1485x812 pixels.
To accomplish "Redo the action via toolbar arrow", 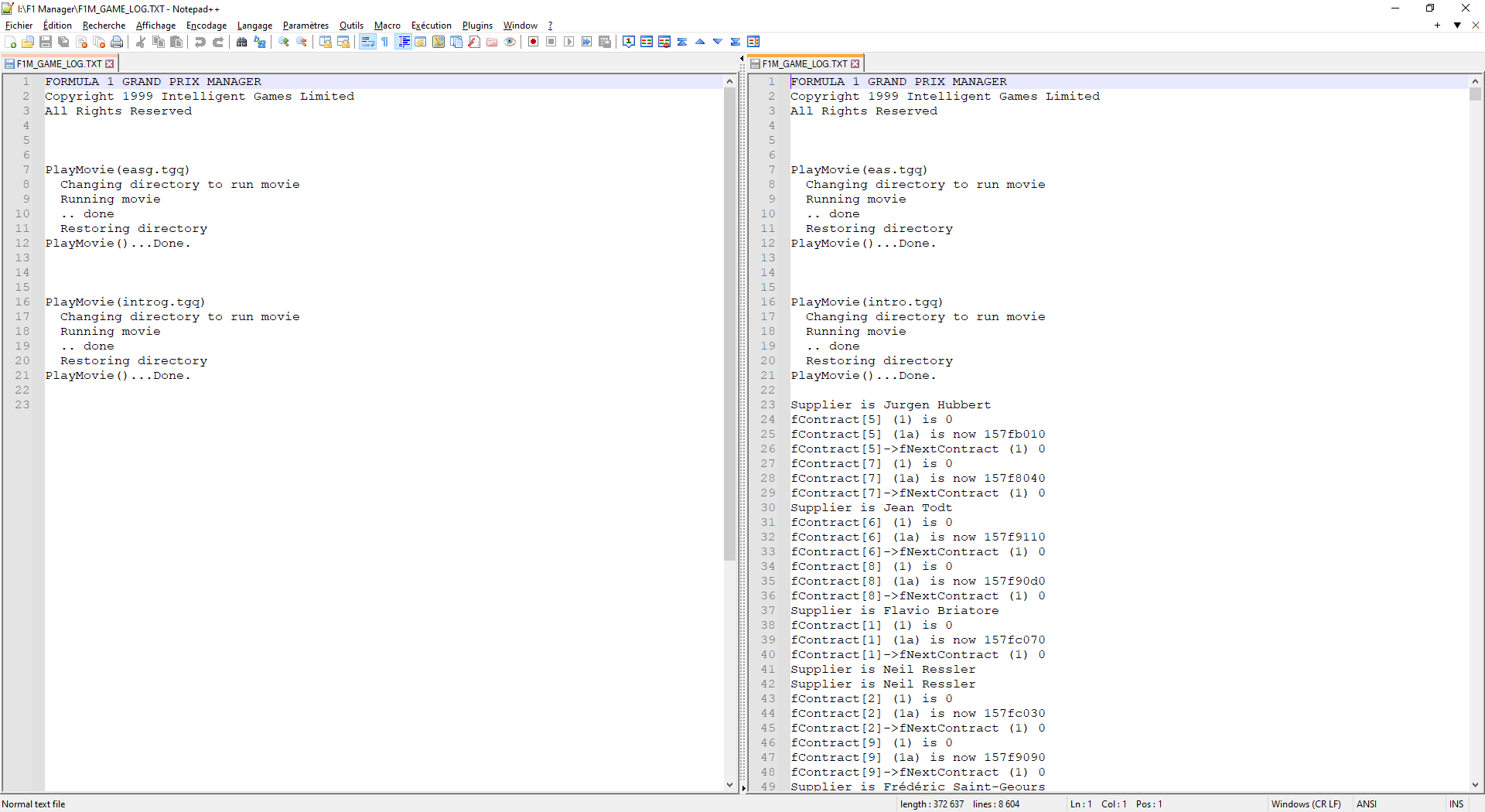I will (218, 42).
